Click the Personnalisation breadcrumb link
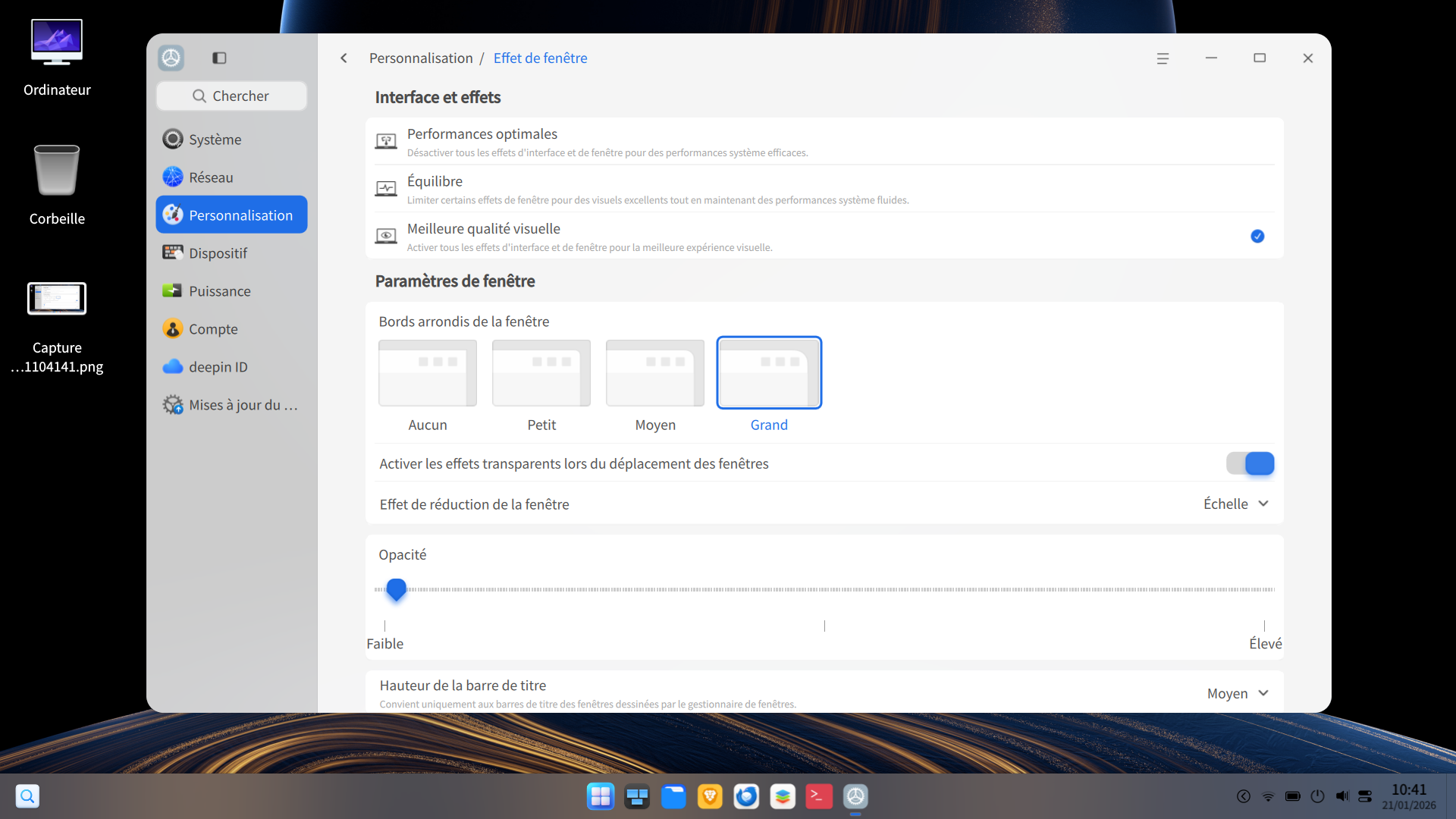 click(x=421, y=58)
